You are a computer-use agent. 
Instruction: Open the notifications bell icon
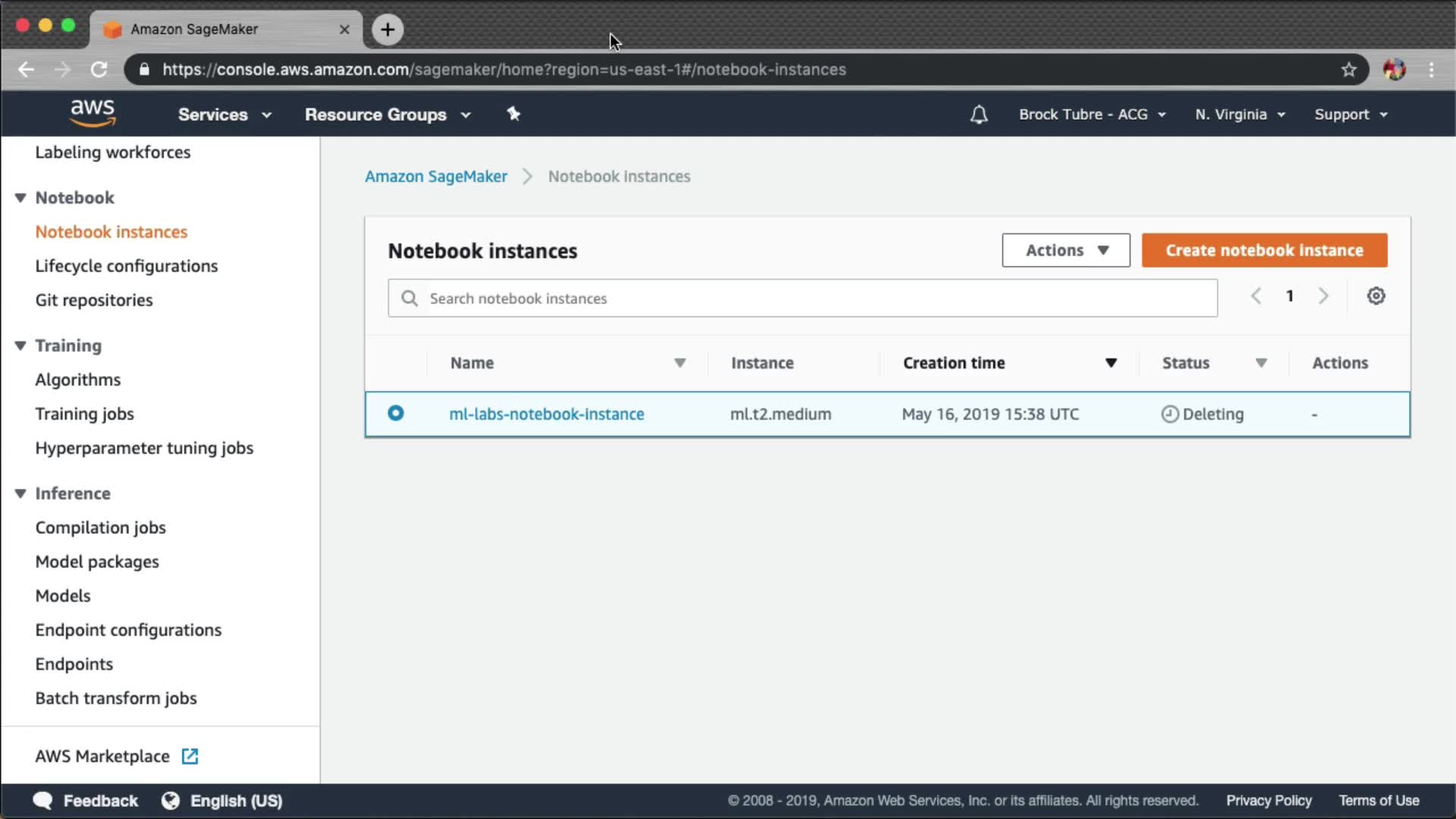[979, 115]
